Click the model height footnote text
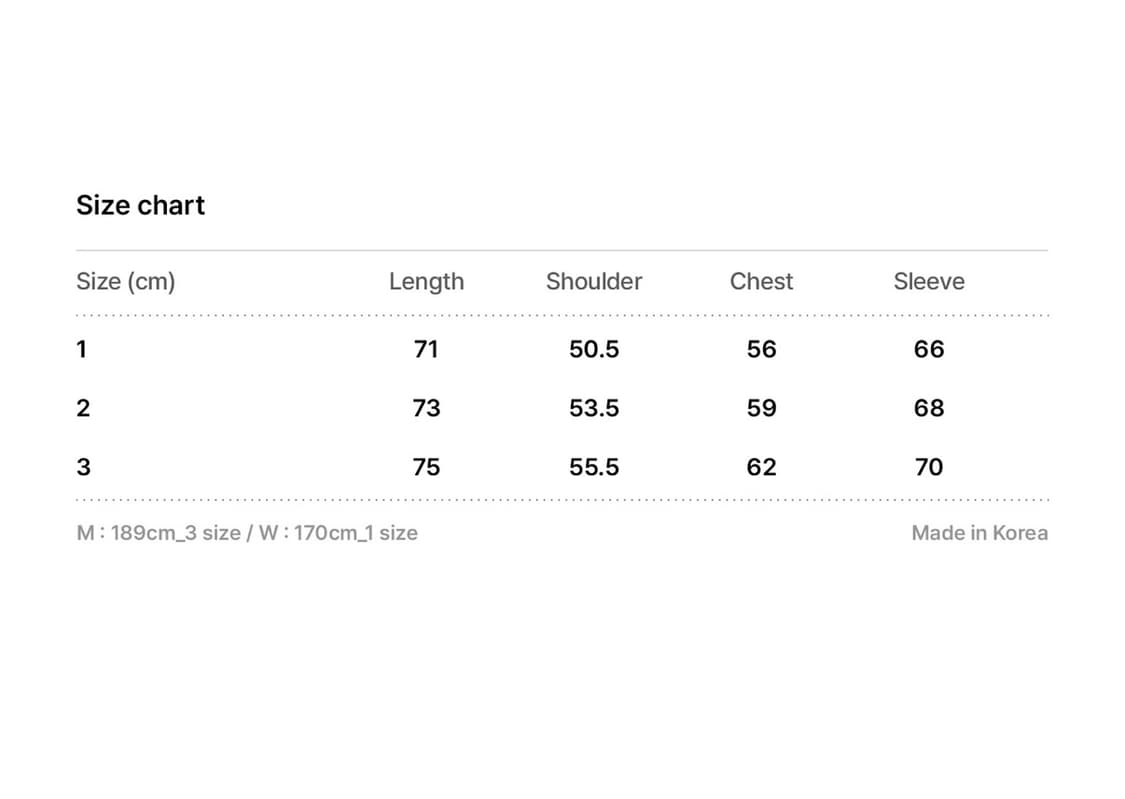The image size is (1125, 799). [247, 533]
